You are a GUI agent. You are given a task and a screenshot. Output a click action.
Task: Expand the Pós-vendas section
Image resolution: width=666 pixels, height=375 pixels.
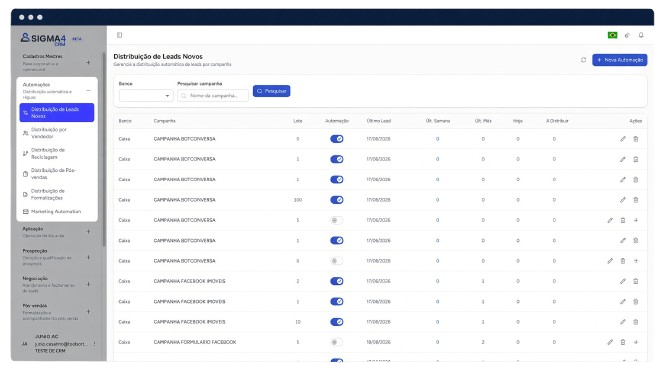coord(88,311)
